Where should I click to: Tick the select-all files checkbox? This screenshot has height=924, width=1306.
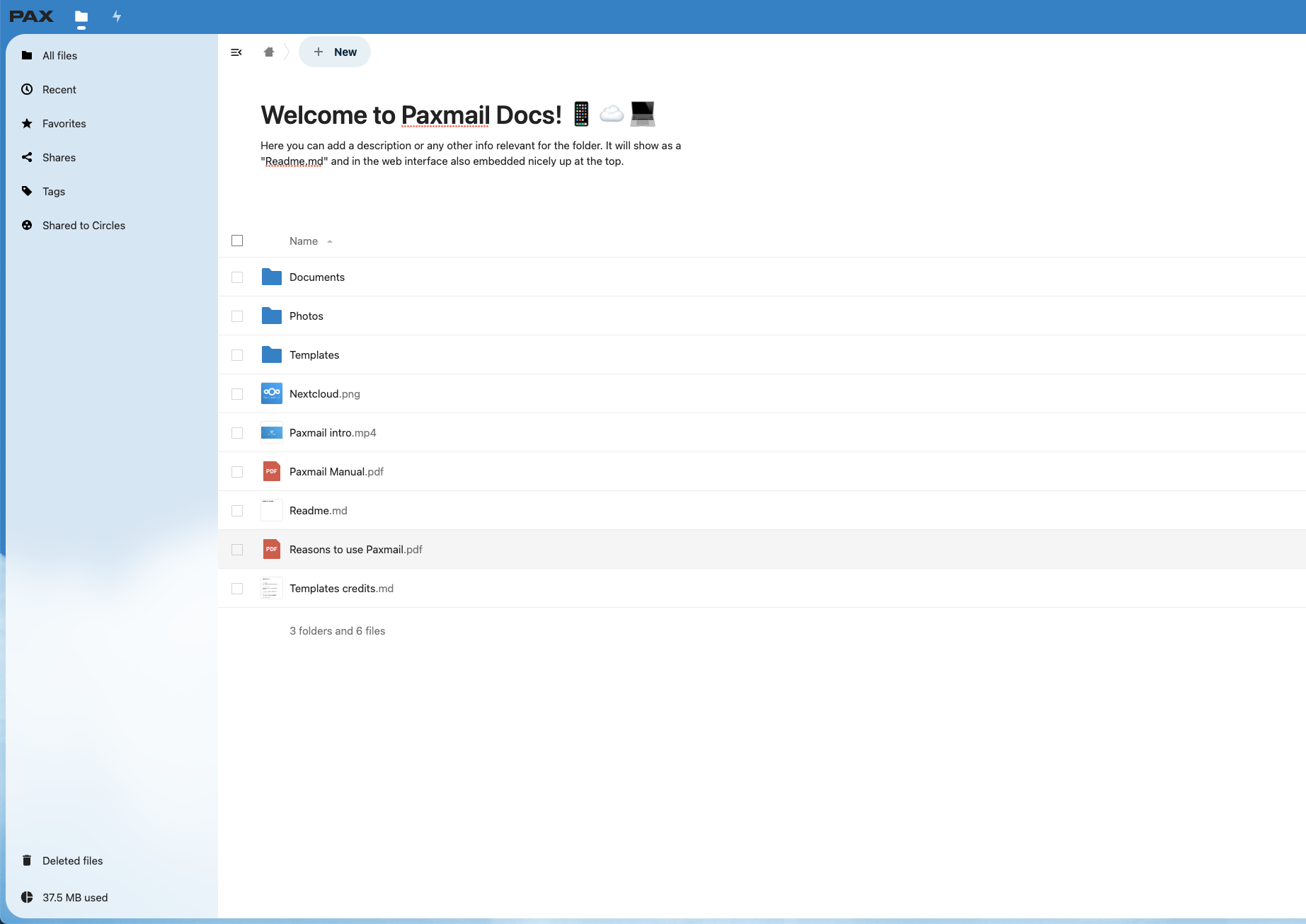237,241
